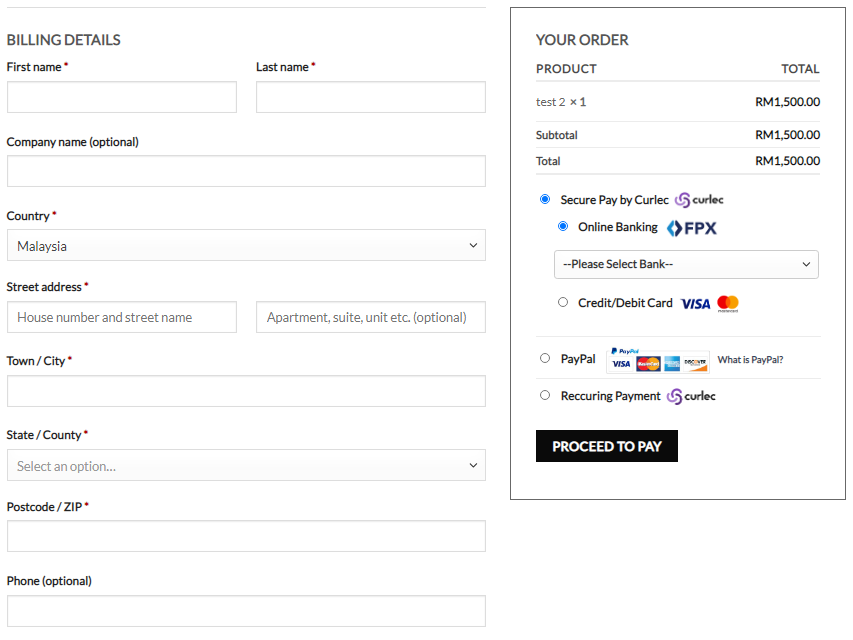Click the Company name input field
Viewport: 853px width, 640px height.
tap(246, 171)
